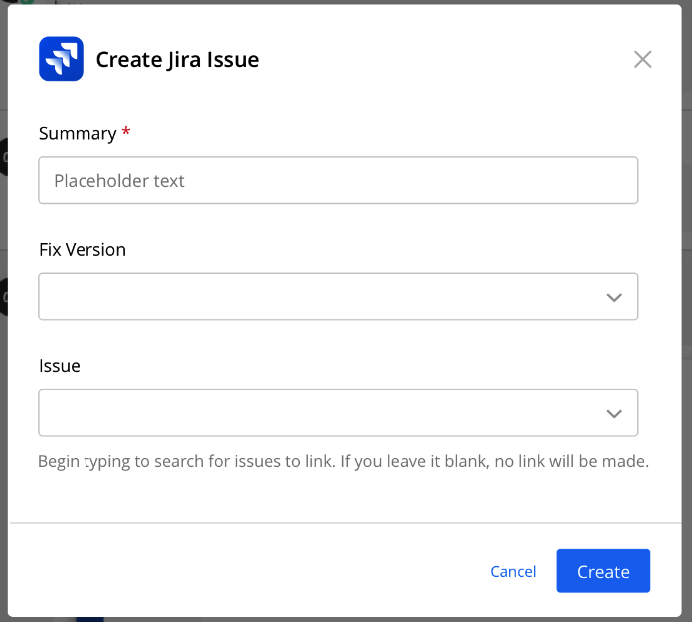This screenshot has height=622, width=692.
Task: Click the Jira logo icon
Action: point(61,59)
